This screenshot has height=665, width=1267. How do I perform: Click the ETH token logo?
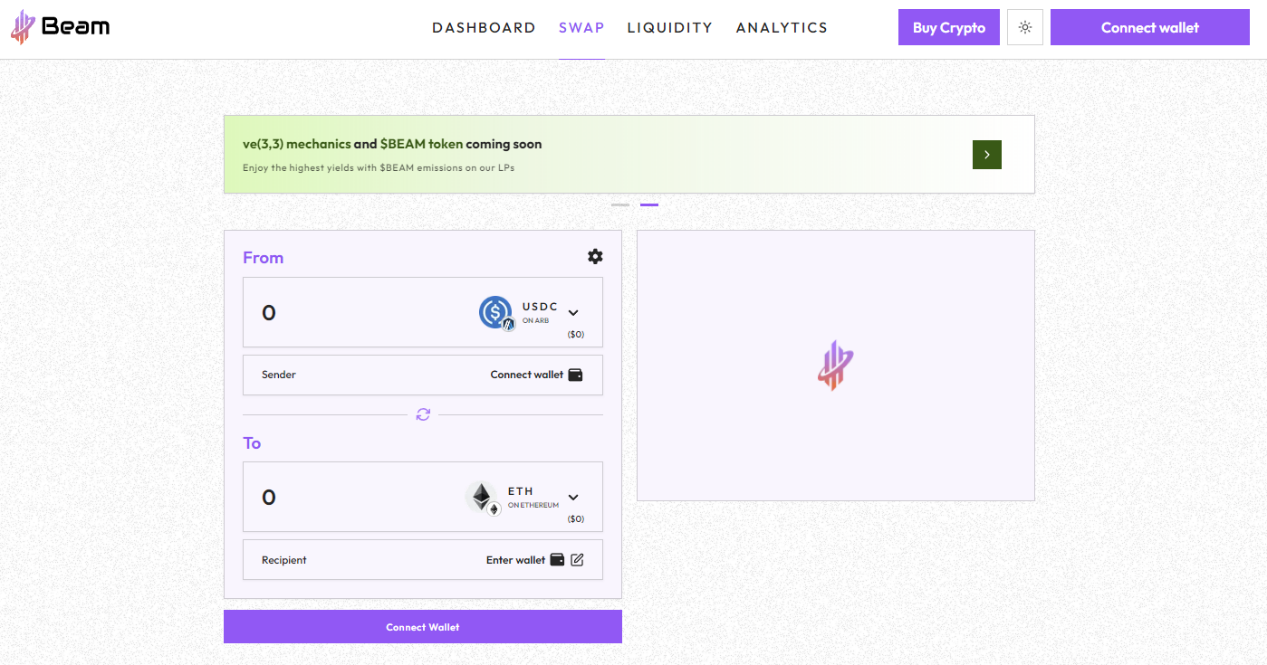point(482,497)
